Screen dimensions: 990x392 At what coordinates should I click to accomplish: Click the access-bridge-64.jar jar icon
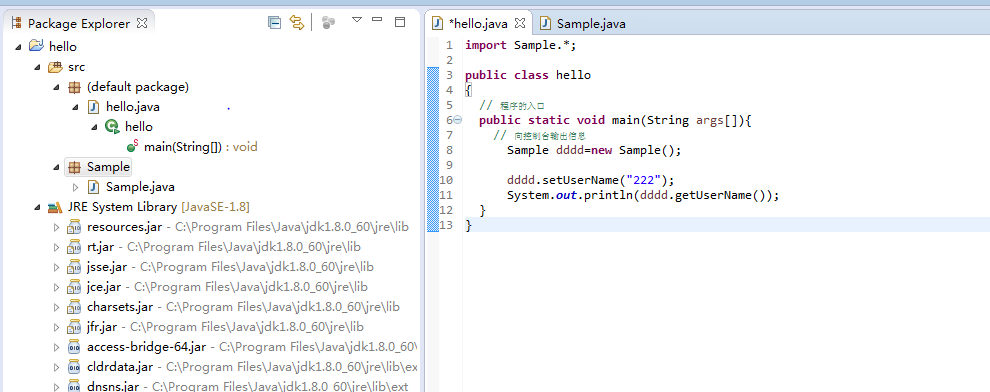75,347
